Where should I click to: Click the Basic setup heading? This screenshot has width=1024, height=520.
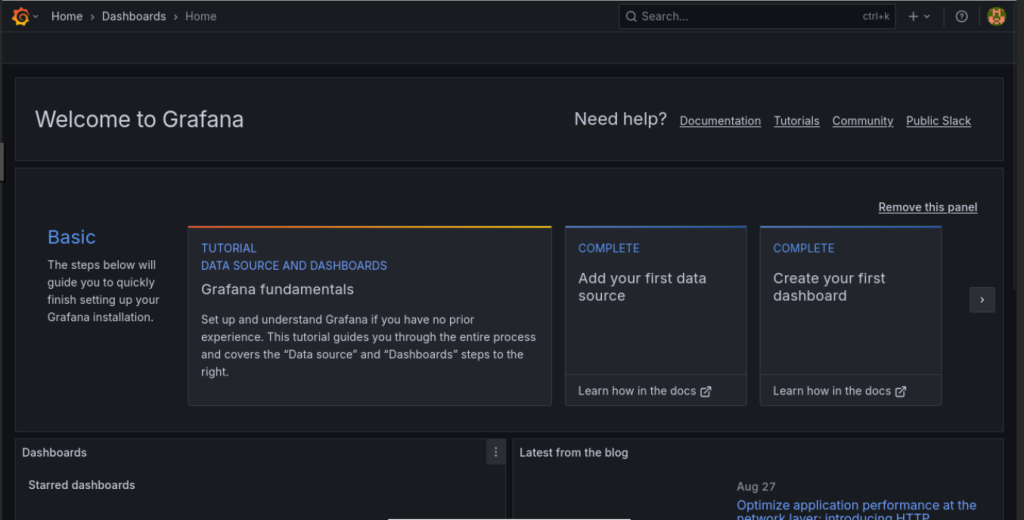coord(71,237)
